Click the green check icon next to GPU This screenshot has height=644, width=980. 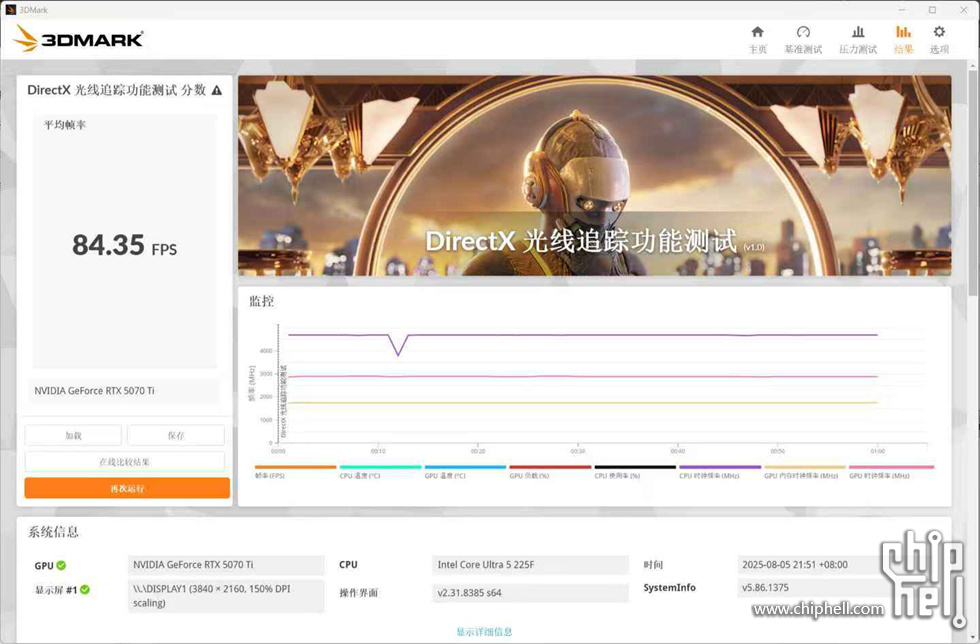point(61,565)
